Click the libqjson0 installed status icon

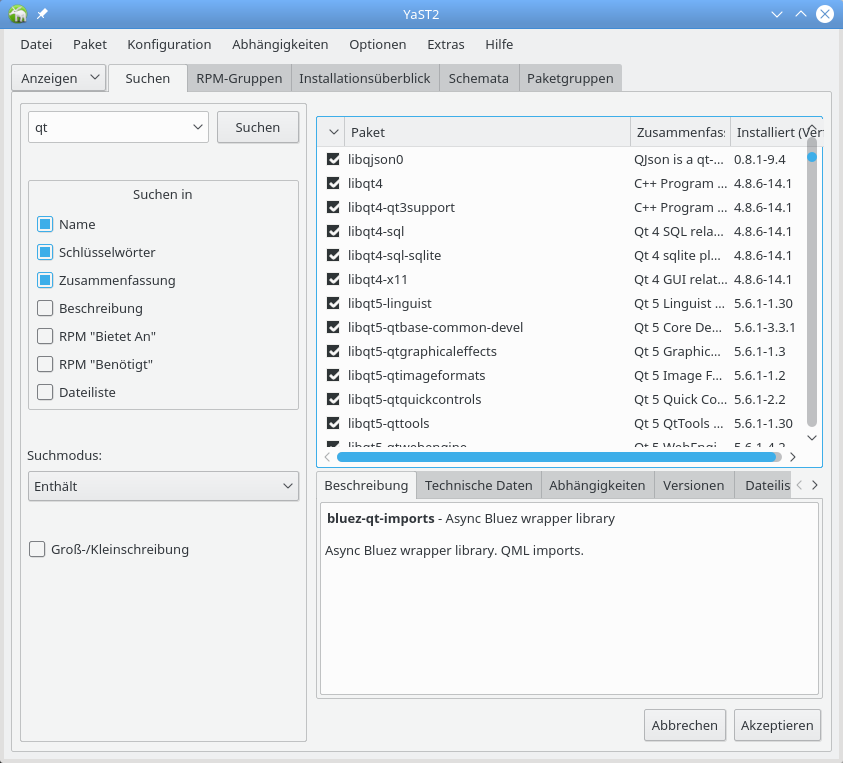pyautogui.click(x=334, y=159)
